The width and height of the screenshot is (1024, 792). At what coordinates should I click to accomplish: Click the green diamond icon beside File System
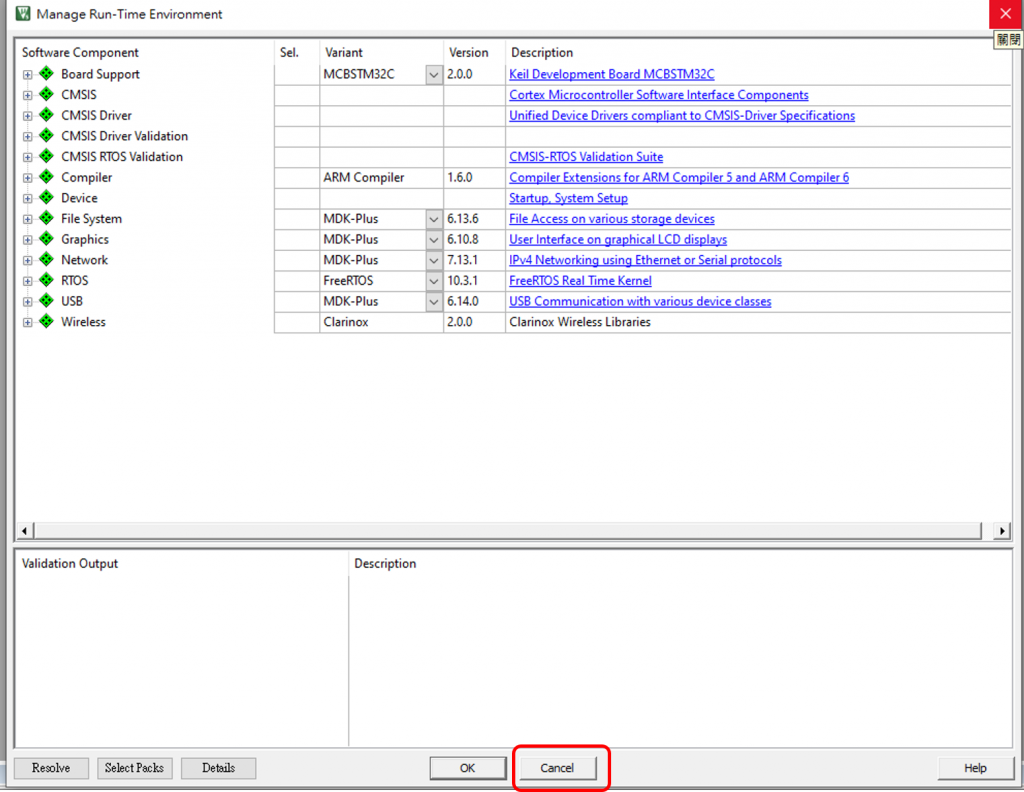[46, 217]
